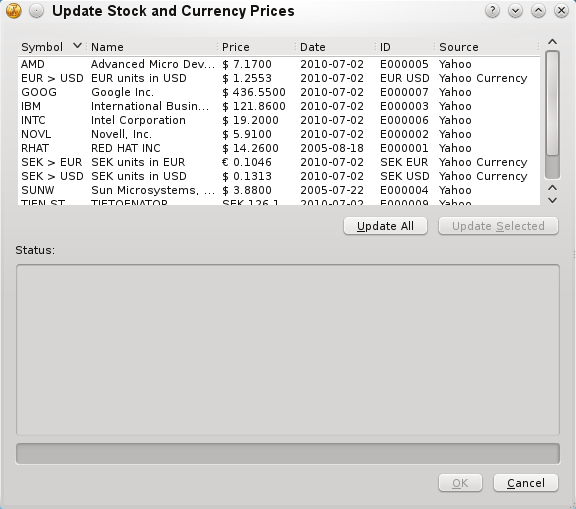This screenshot has width=576, height=509.
Task: Click inside the empty Status text area
Action: click(288, 350)
